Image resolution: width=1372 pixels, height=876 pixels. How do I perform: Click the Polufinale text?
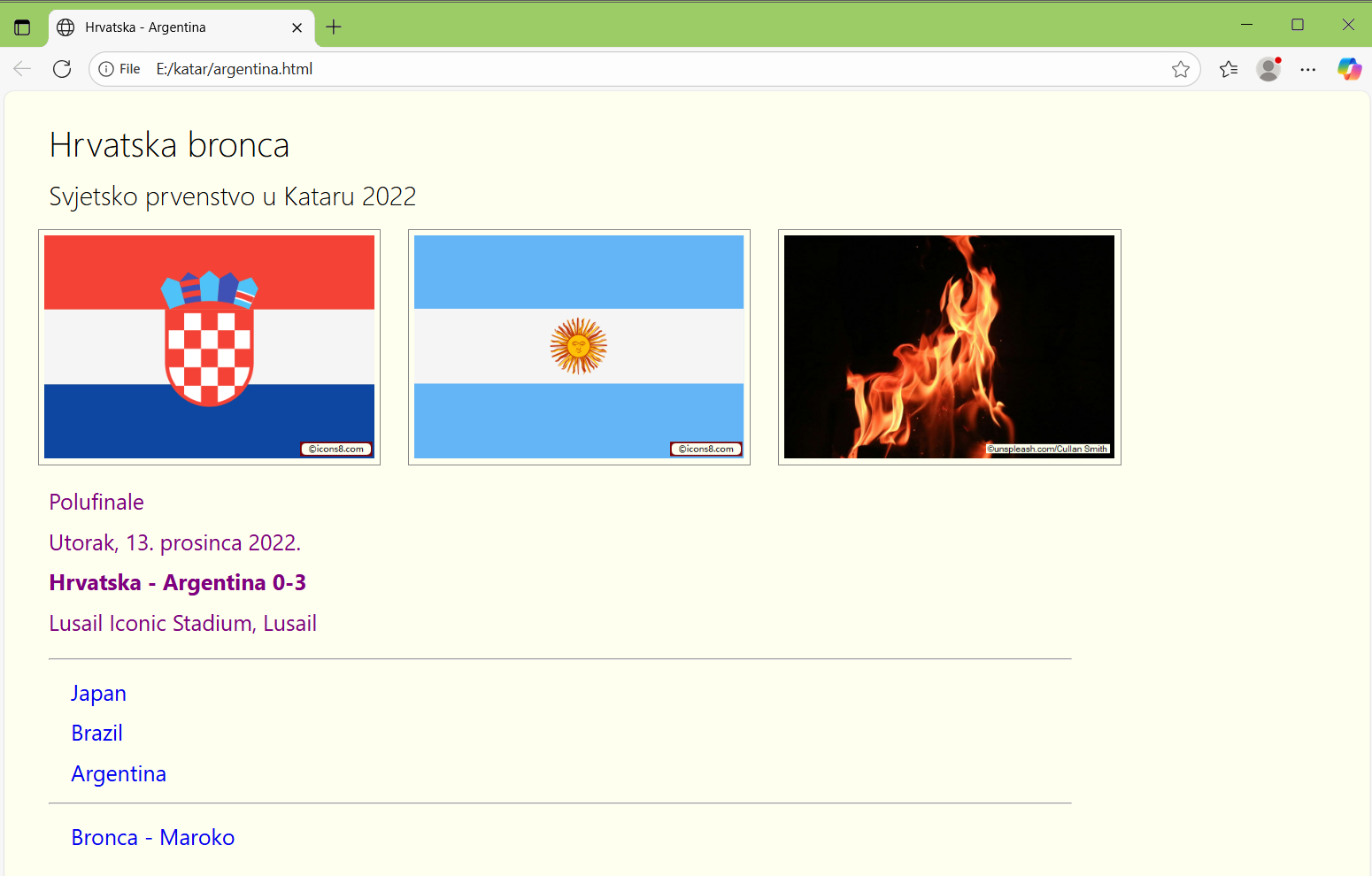(96, 503)
